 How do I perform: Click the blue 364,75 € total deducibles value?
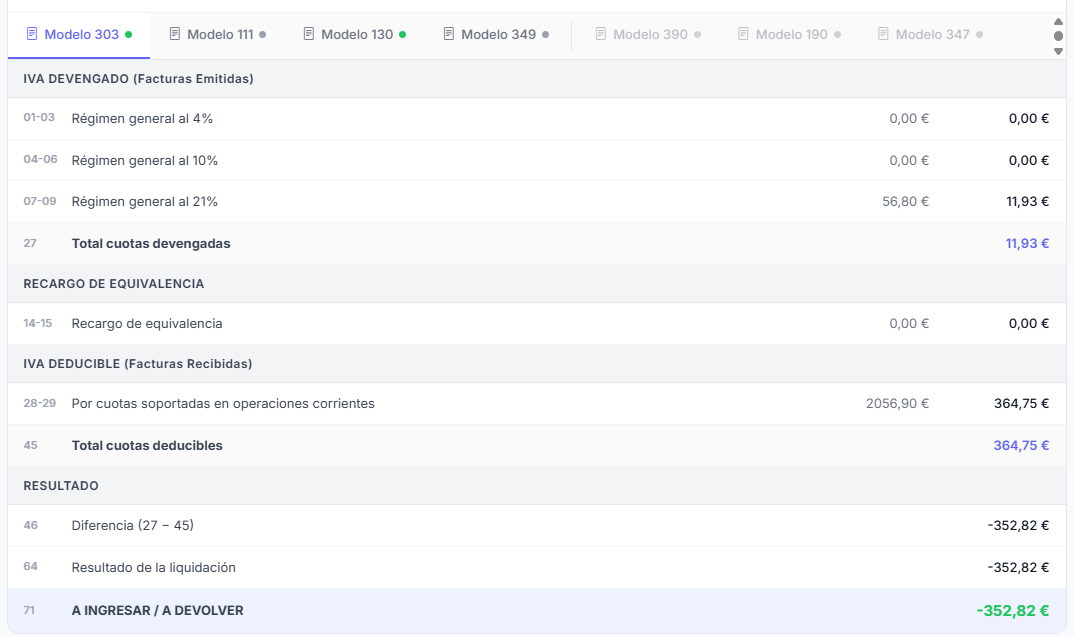(1021, 446)
